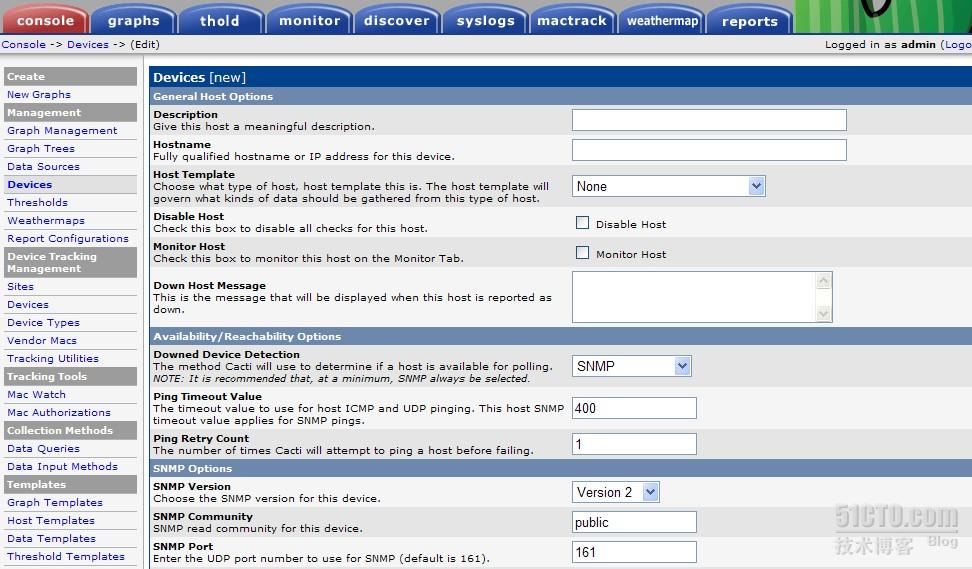Switch to the syslogs tab
The image size is (972, 569).
tap(485, 20)
